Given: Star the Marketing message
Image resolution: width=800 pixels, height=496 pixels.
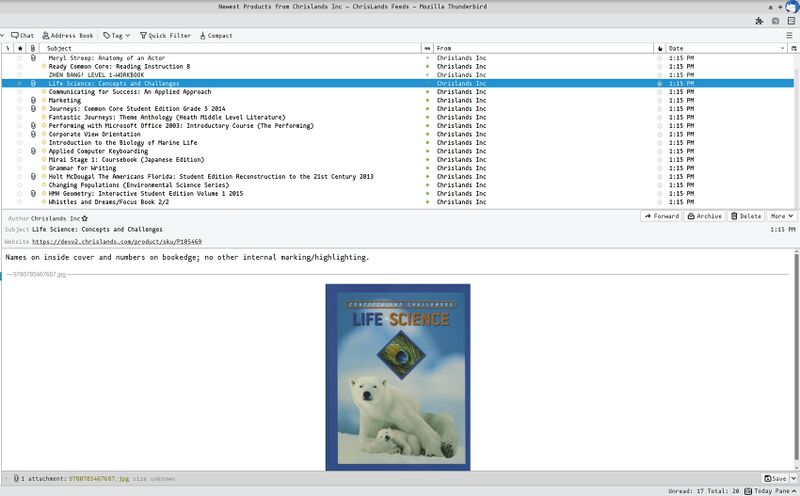Looking at the screenshot, I should coord(20,101).
